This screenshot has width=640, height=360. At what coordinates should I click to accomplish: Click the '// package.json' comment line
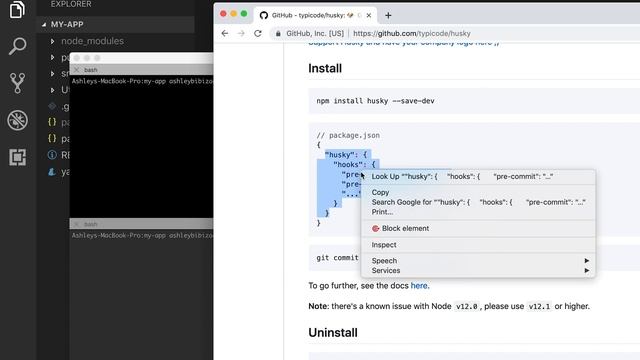(348, 135)
